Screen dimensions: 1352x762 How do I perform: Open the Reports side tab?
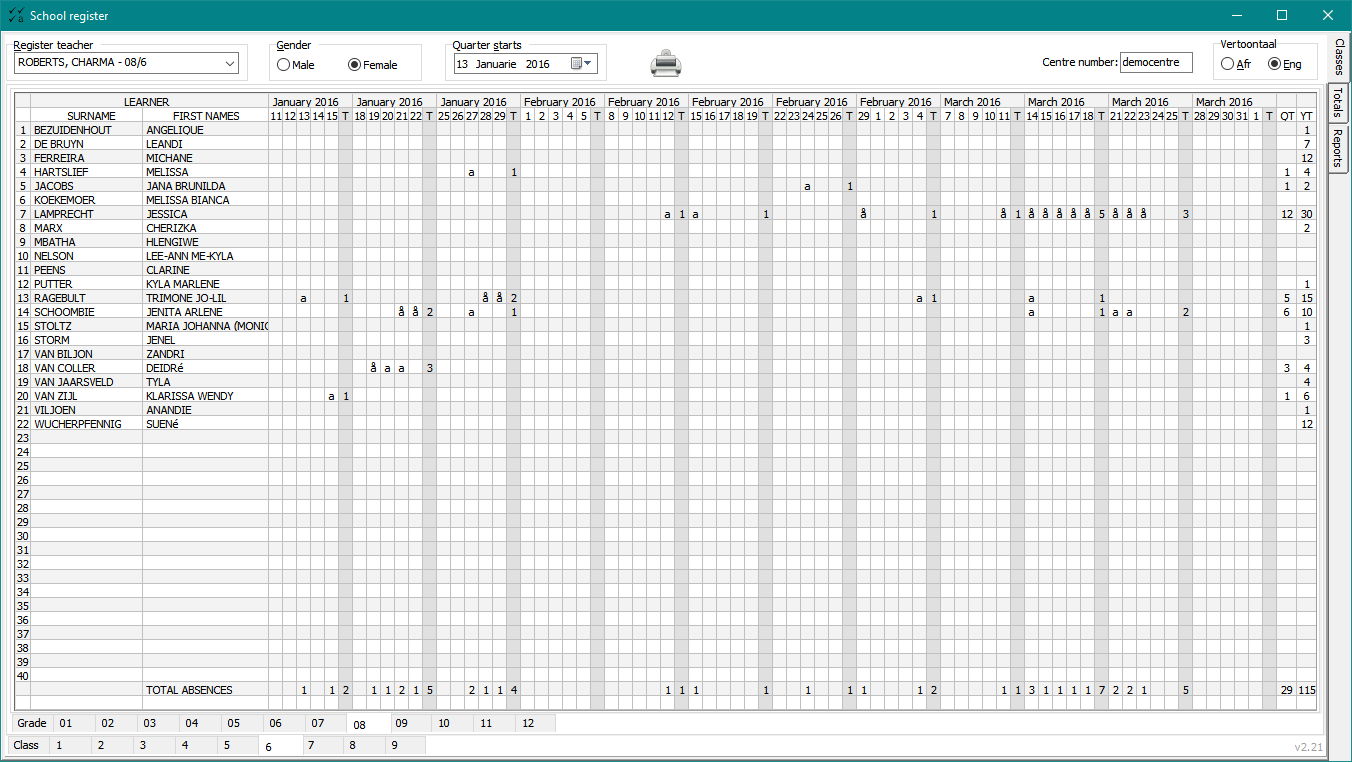1337,148
